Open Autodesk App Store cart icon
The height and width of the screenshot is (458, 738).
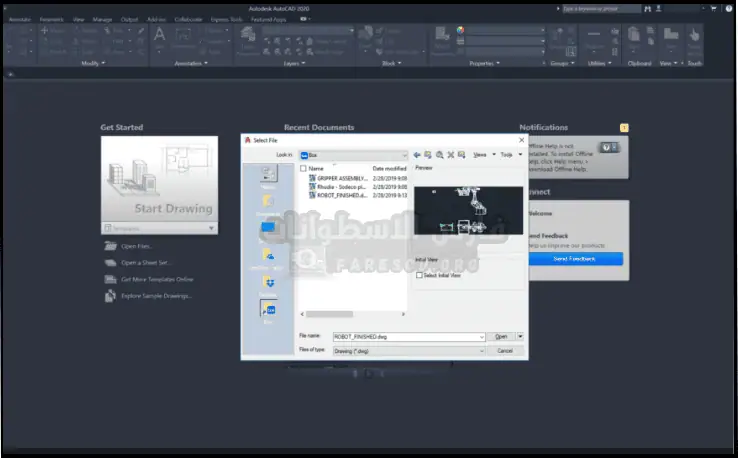pos(714,8)
